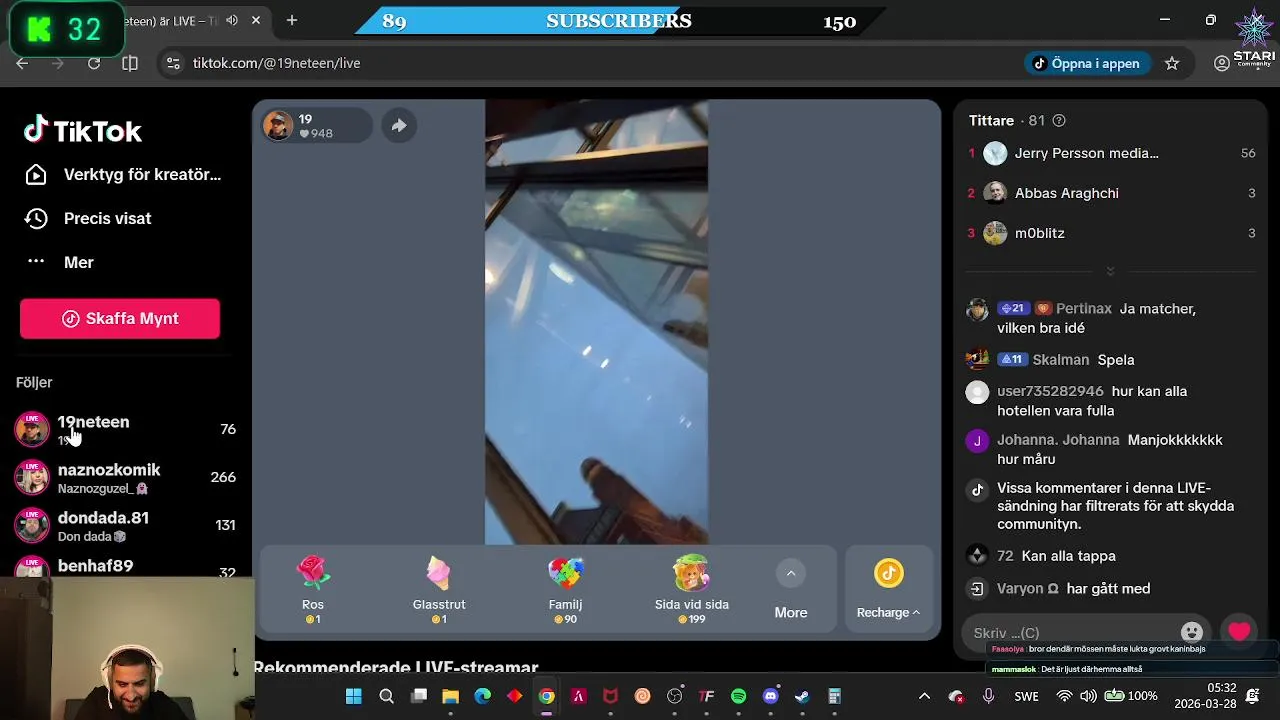Open the TikTok logo home link
The image size is (1280, 720).
click(x=83, y=130)
